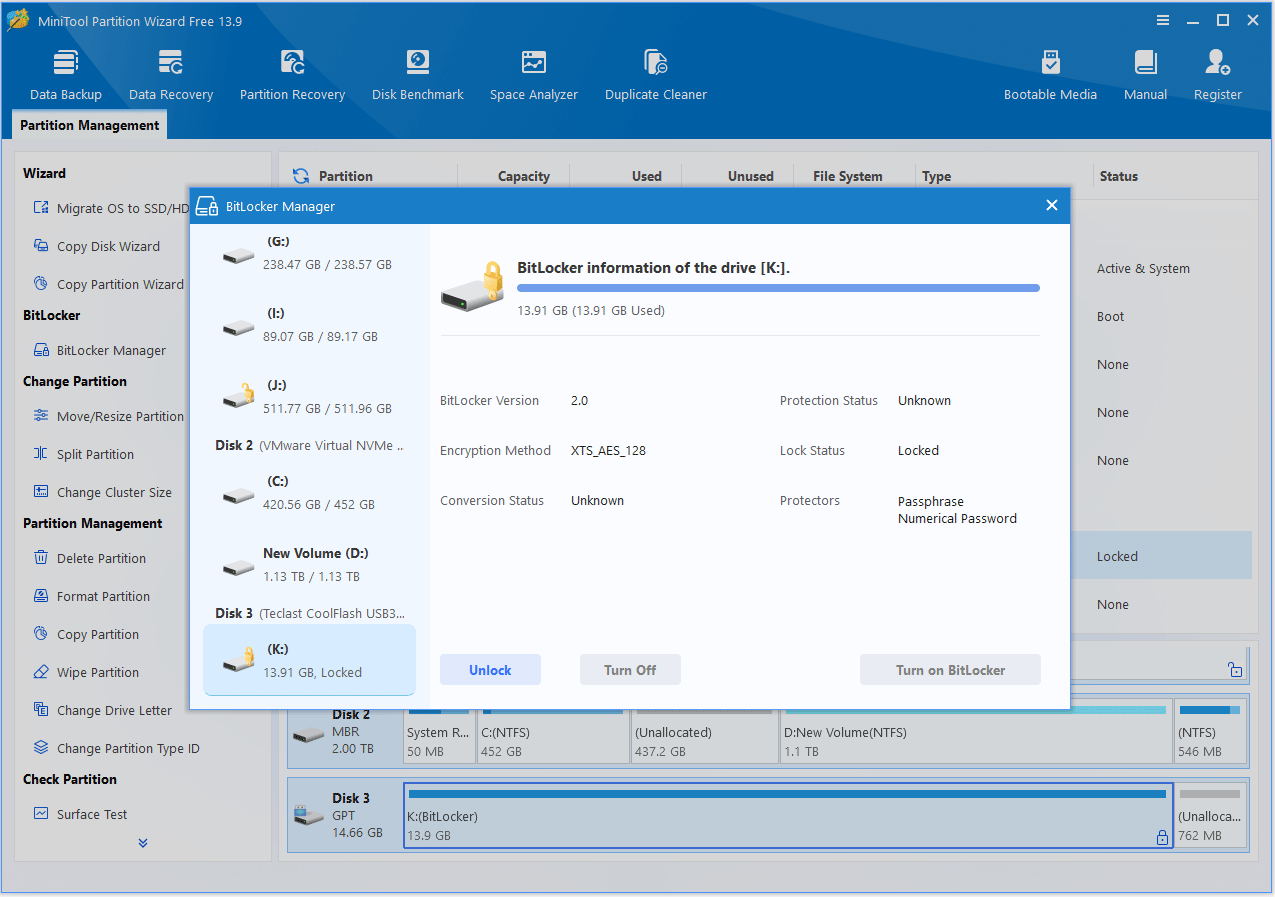The width and height of the screenshot is (1275, 897).
Task: Click the Turn Off button
Action: pyautogui.click(x=630, y=670)
